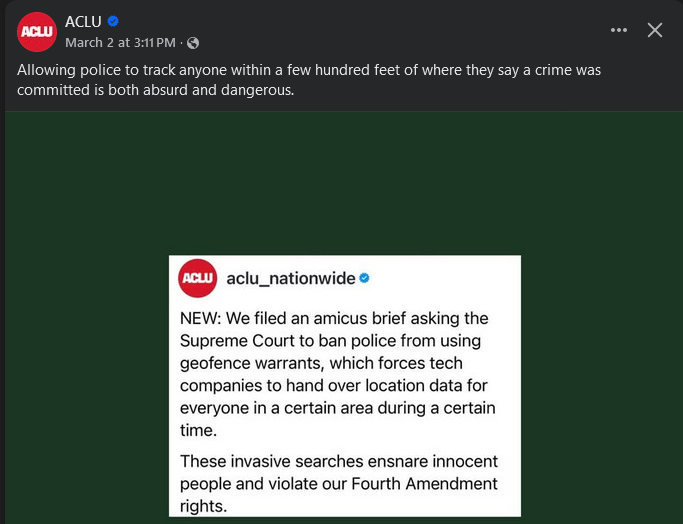Click the paragraph starting These invasive searches
This screenshot has width=683, height=524.
[x=338, y=483]
